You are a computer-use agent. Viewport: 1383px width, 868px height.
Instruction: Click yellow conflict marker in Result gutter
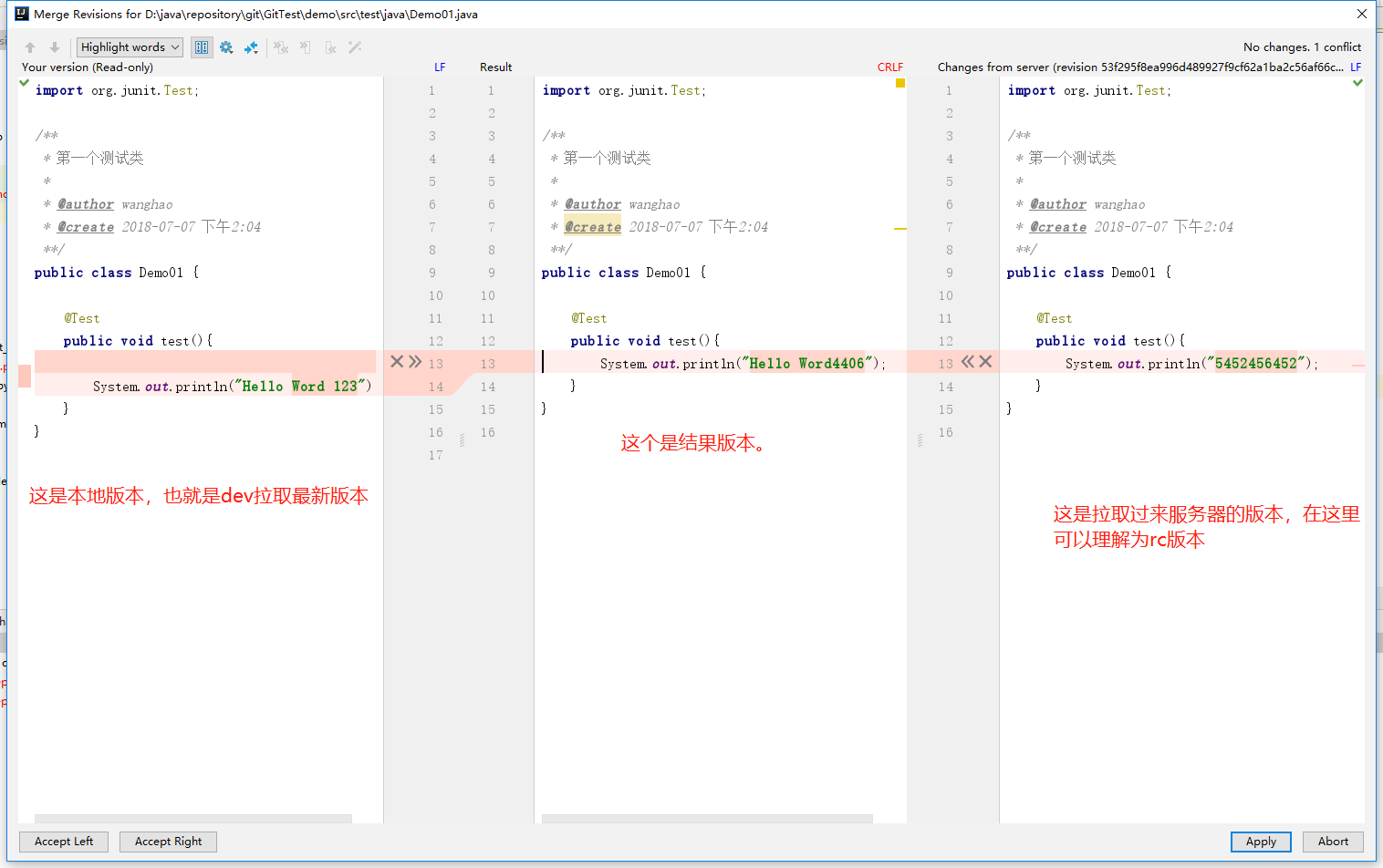[x=900, y=83]
